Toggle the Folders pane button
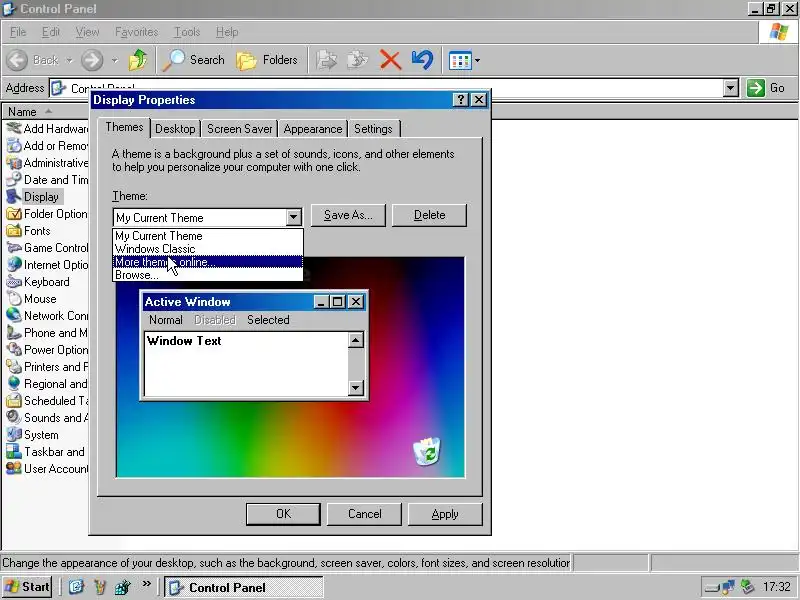This screenshot has width=800, height=600. (267, 60)
